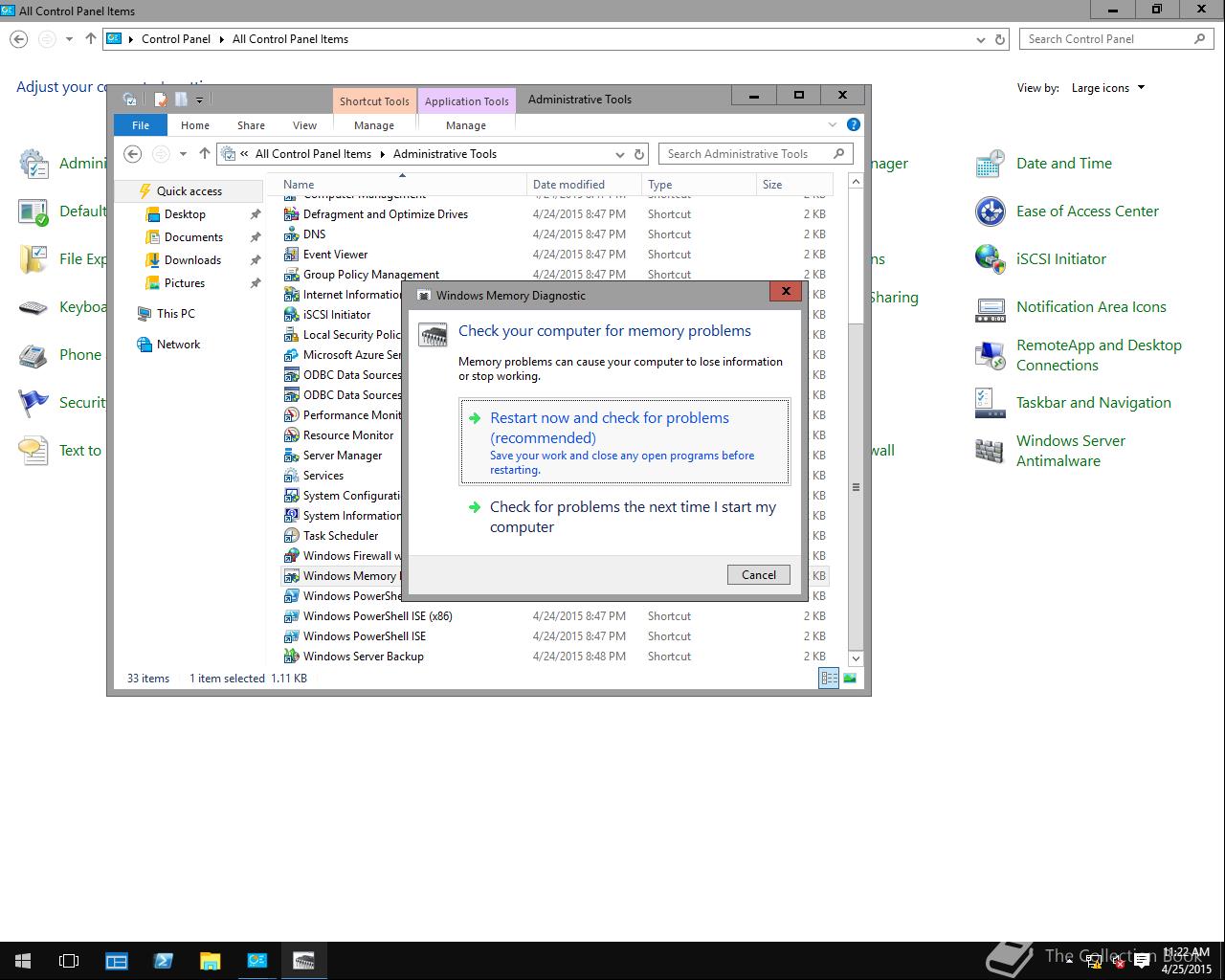
Task: Open RemoteApp and Desktop Connections icon
Action: pos(990,355)
